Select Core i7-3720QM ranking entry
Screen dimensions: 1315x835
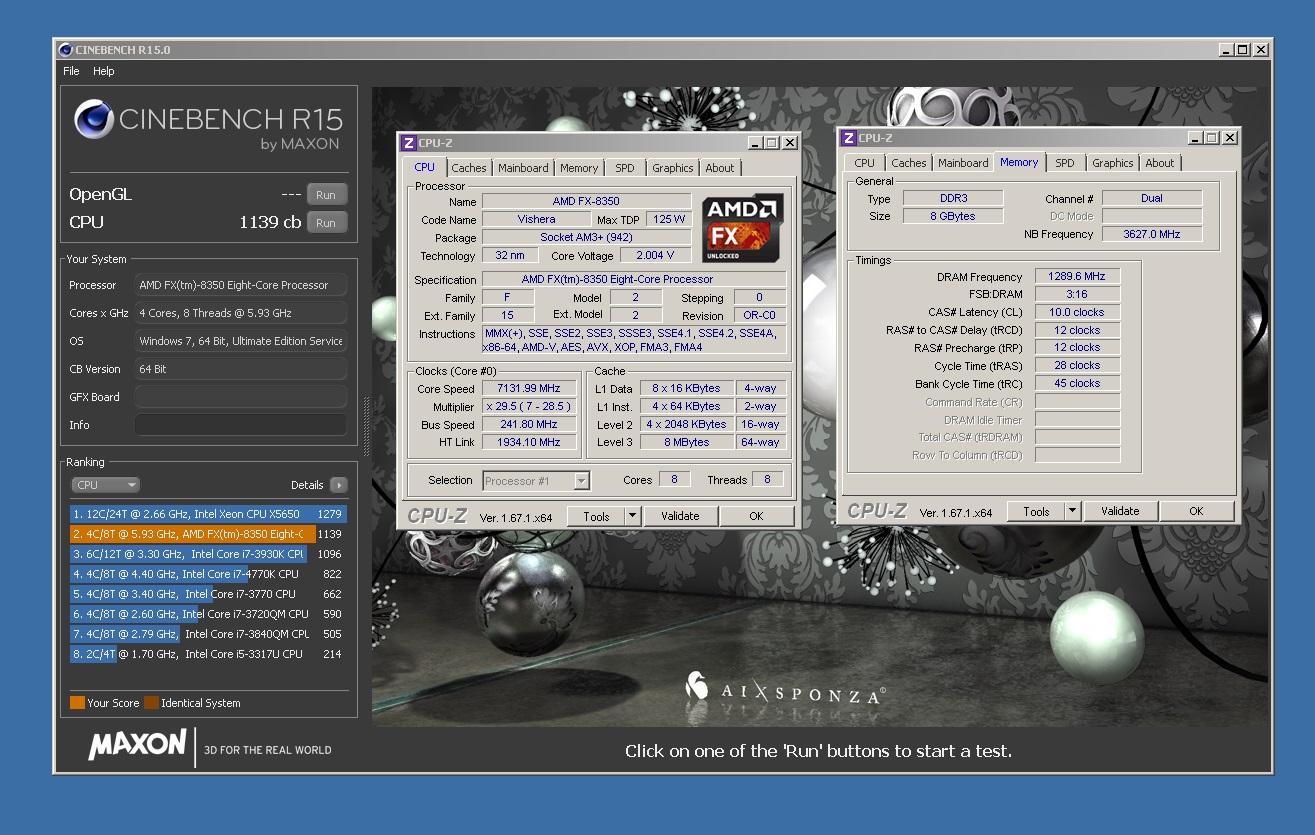coord(208,614)
